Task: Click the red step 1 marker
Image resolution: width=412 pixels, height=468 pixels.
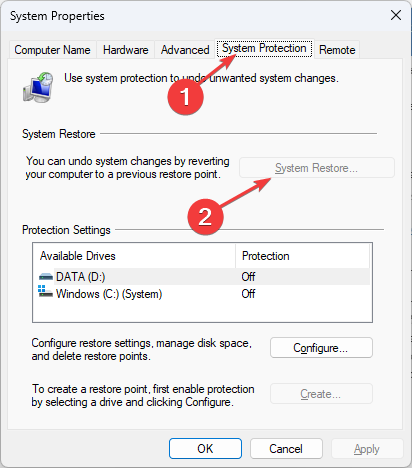Action: pyautogui.click(x=185, y=97)
